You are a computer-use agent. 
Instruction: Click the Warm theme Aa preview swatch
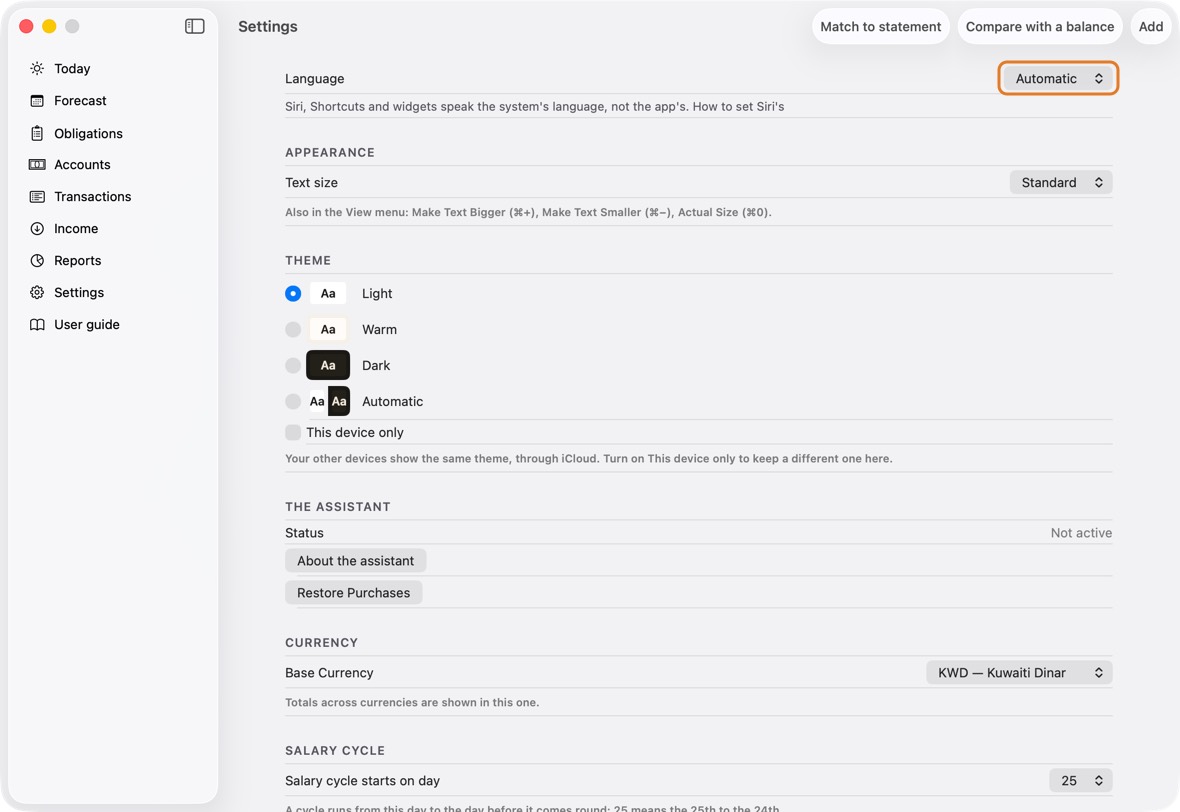pyautogui.click(x=328, y=330)
